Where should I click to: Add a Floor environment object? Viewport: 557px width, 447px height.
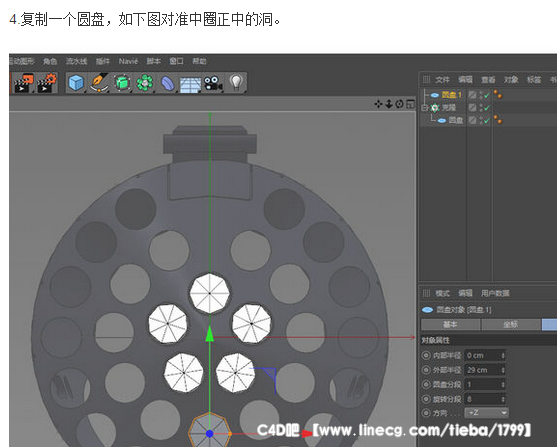[190, 85]
